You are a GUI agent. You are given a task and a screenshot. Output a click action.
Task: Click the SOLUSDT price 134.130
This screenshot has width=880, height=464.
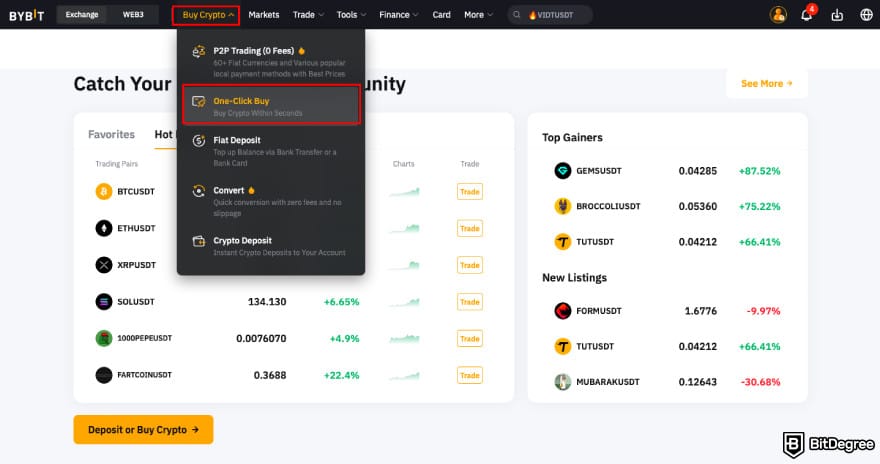pos(267,302)
